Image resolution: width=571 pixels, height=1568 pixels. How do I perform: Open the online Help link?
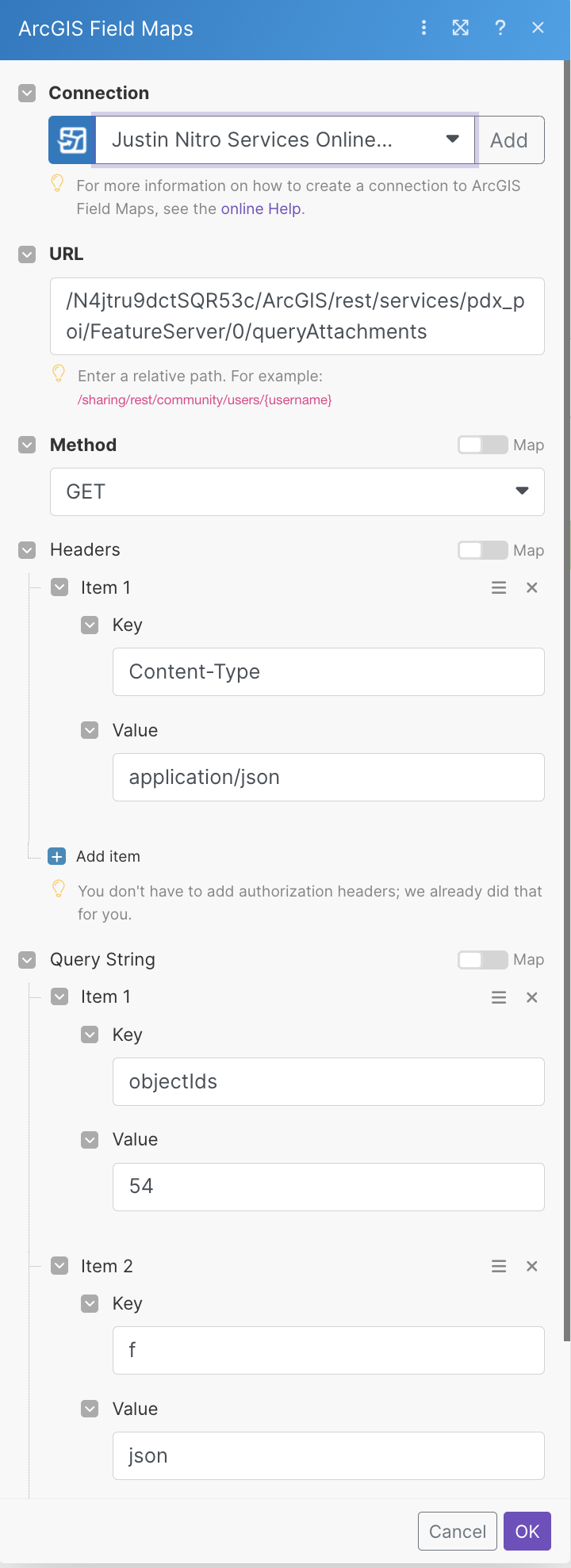pyautogui.click(x=260, y=209)
